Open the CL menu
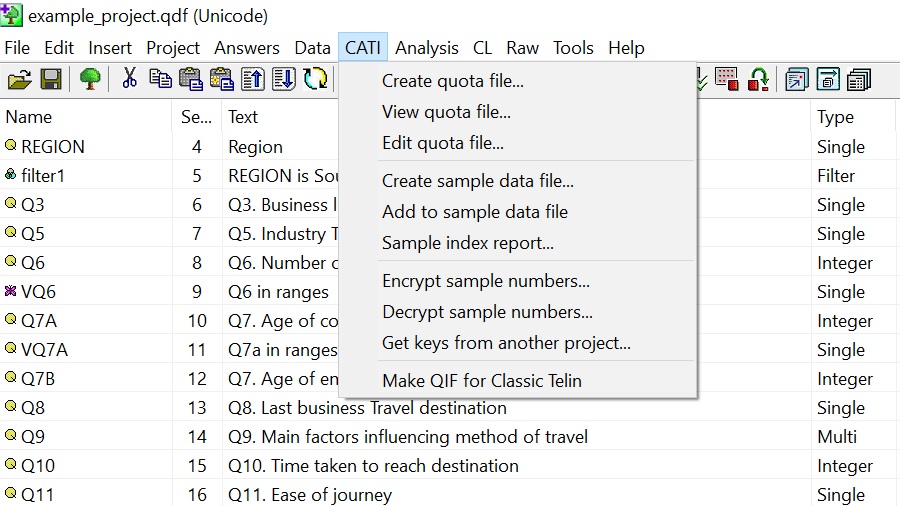This screenshot has height=506, width=900. 482,48
